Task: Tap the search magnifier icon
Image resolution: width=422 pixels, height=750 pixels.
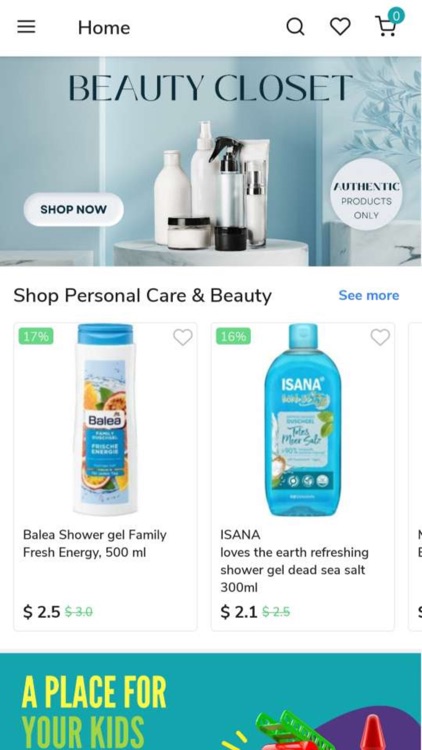Action: click(295, 27)
